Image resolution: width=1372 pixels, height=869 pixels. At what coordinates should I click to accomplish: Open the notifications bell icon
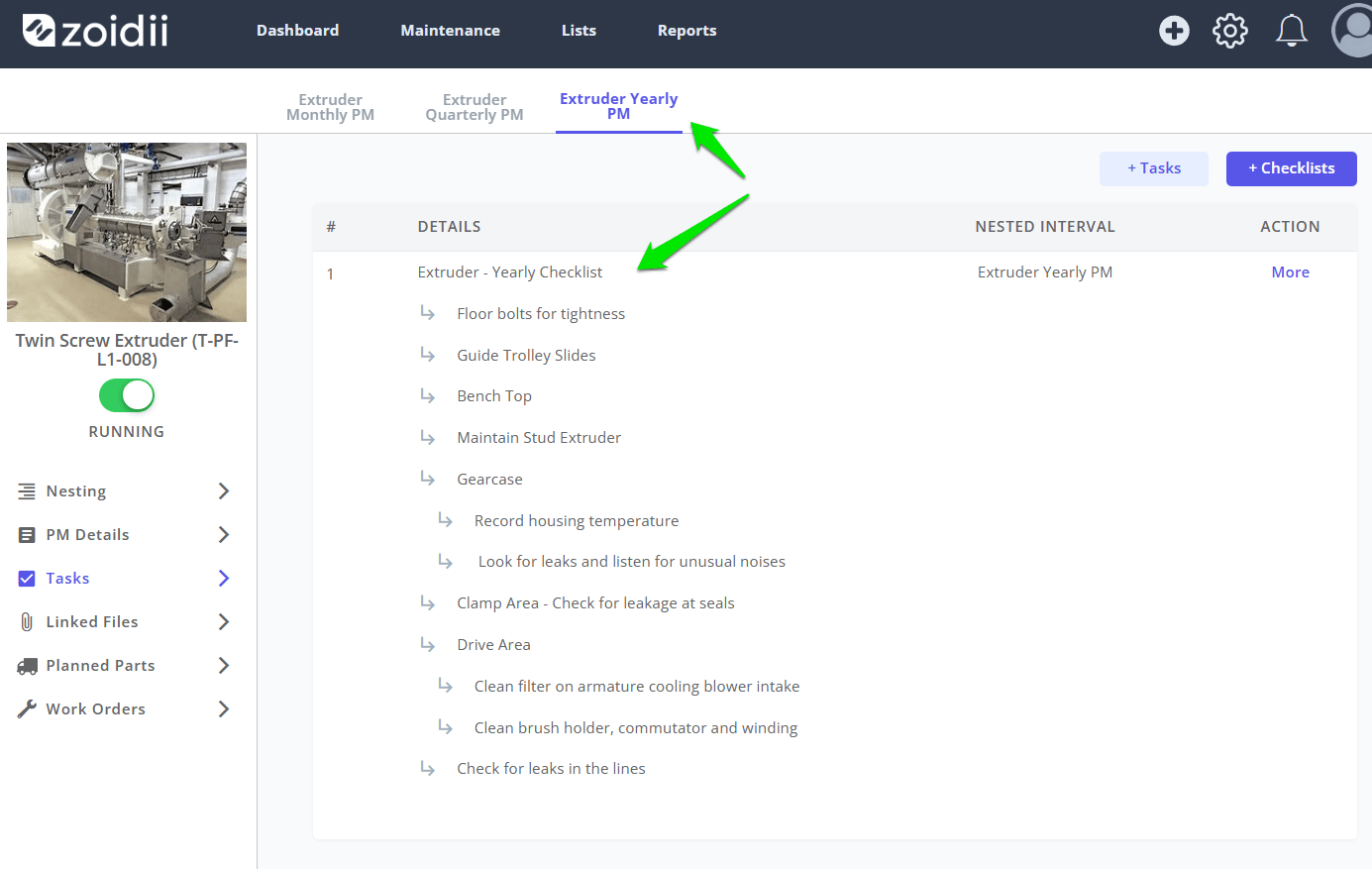(x=1291, y=31)
